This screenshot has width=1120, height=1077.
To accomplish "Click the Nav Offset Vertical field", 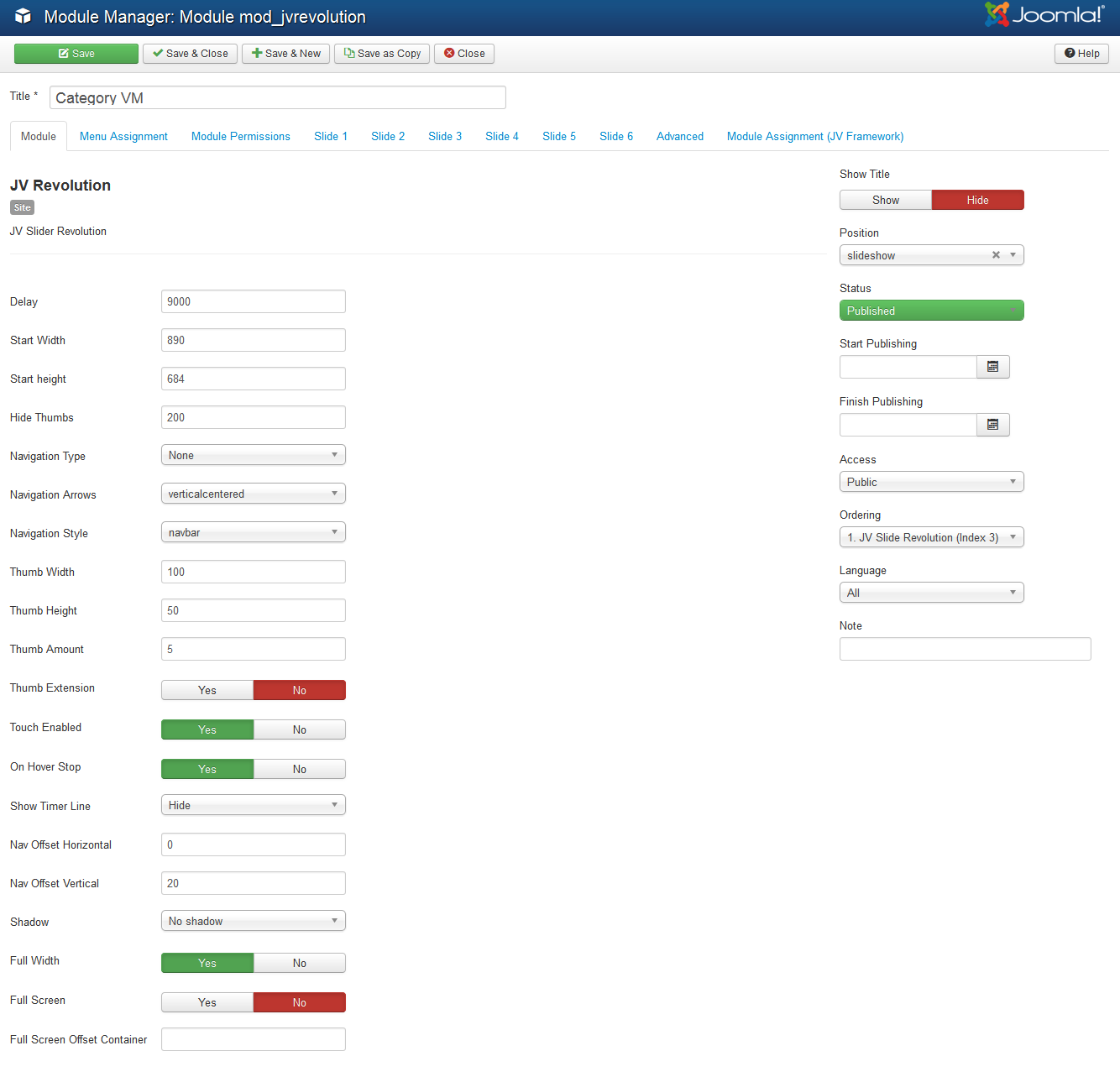I will pos(254,883).
